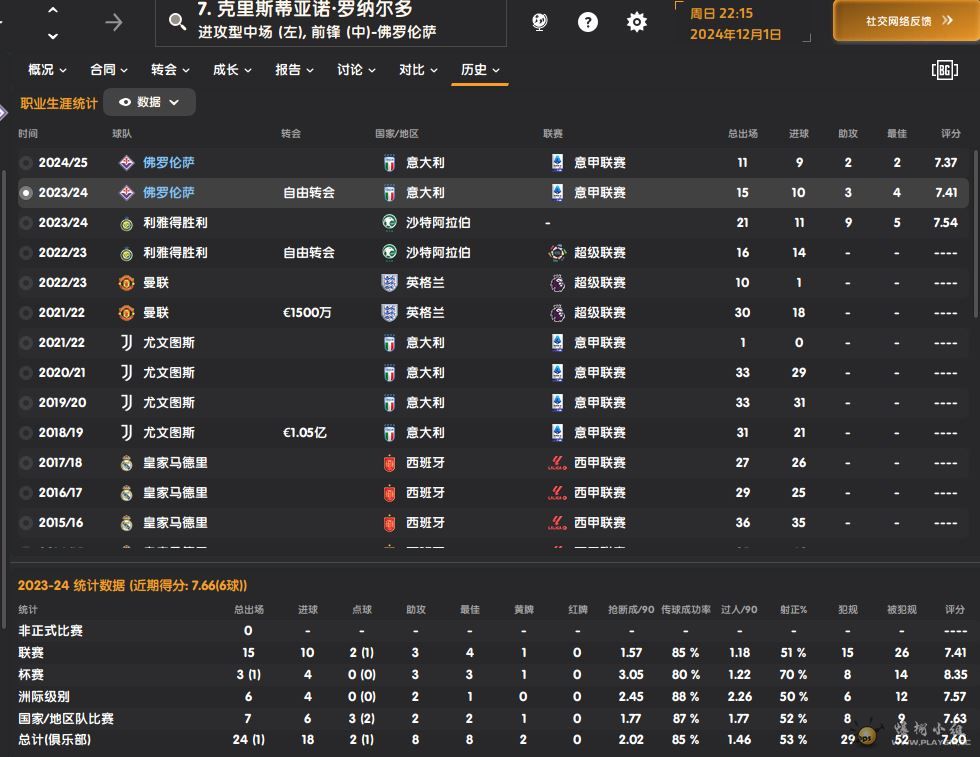The height and width of the screenshot is (757, 980).
Task: Expand the 转会 tab dropdown
Action: pos(170,70)
